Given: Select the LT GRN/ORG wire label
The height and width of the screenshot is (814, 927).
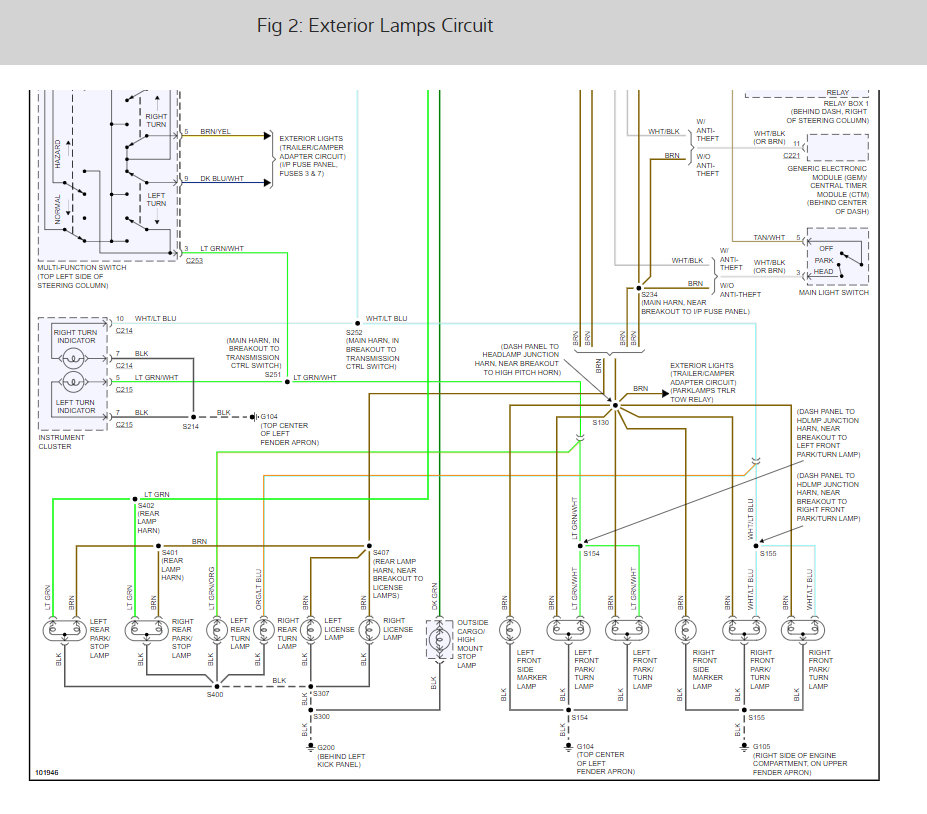Looking at the screenshot, I should (x=212, y=589).
